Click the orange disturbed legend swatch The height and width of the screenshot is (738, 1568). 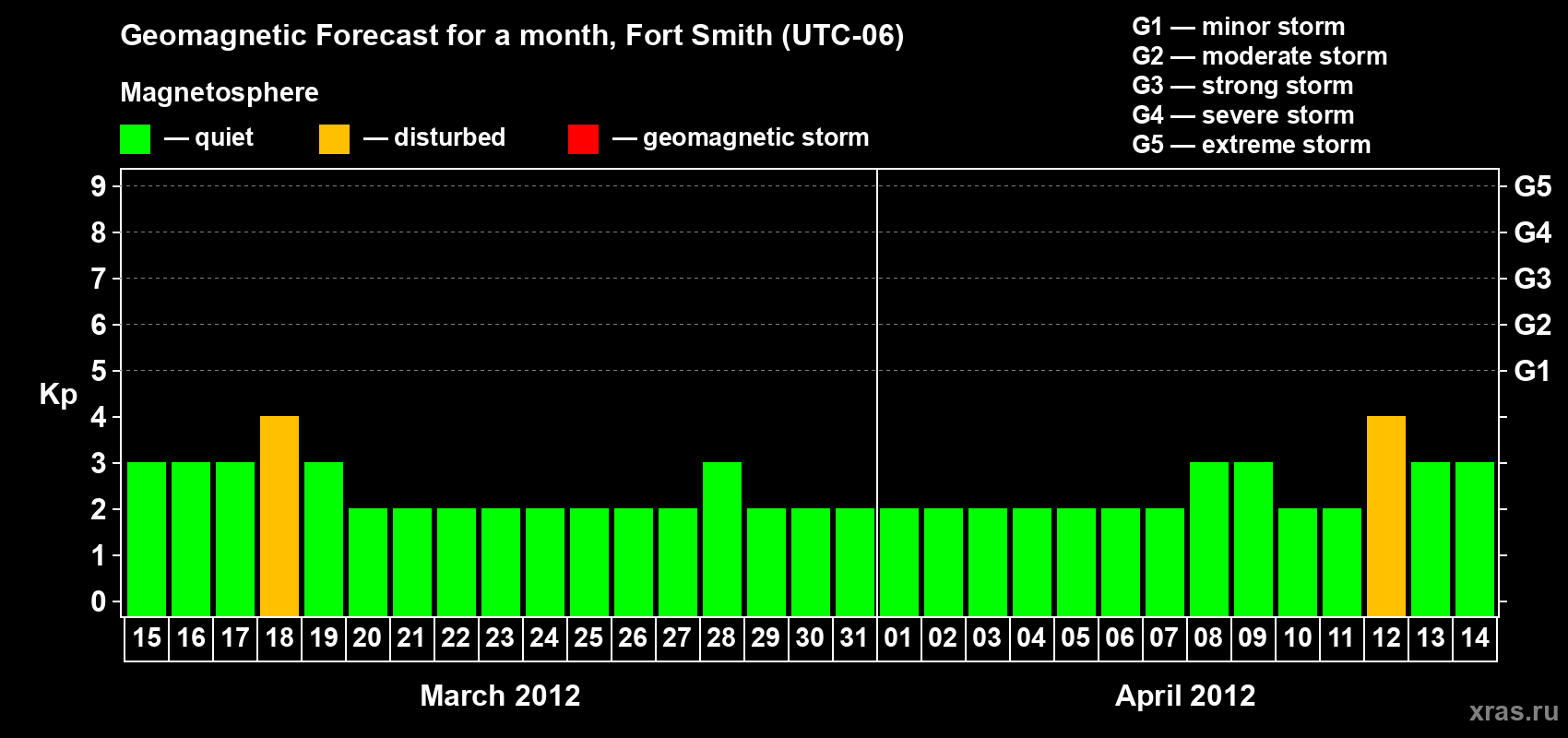(x=334, y=139)
